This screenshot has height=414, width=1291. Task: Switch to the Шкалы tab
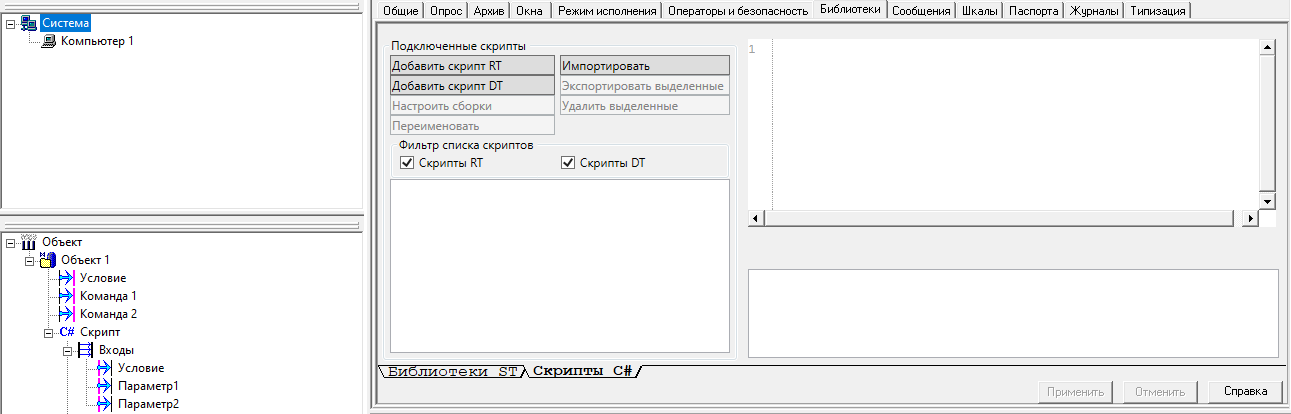pos(980,11)
